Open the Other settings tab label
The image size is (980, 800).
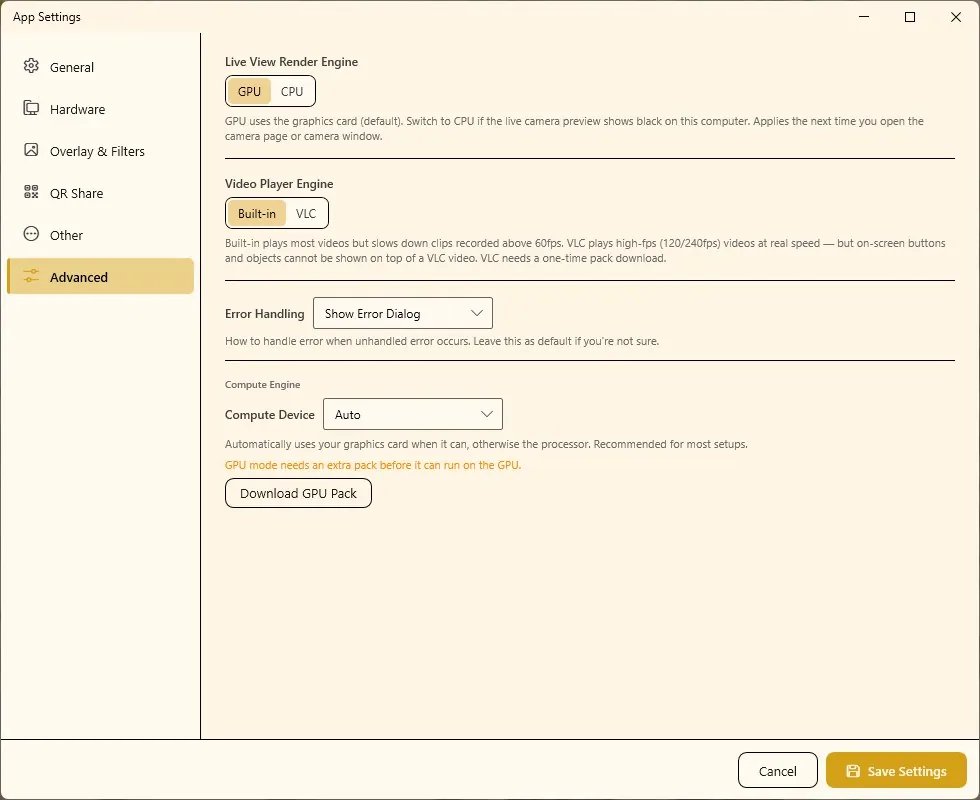(x=66, y=235)
